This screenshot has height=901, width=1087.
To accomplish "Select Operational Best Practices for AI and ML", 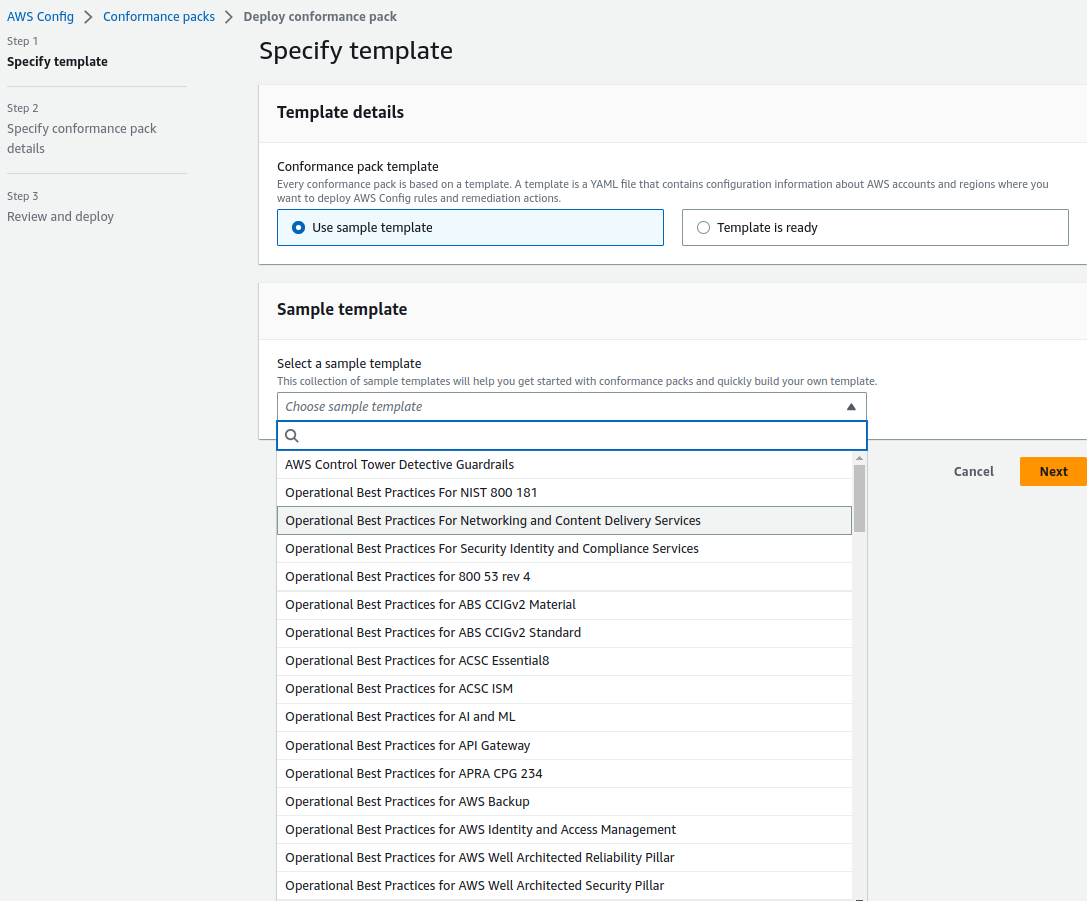I will [400, 717].
